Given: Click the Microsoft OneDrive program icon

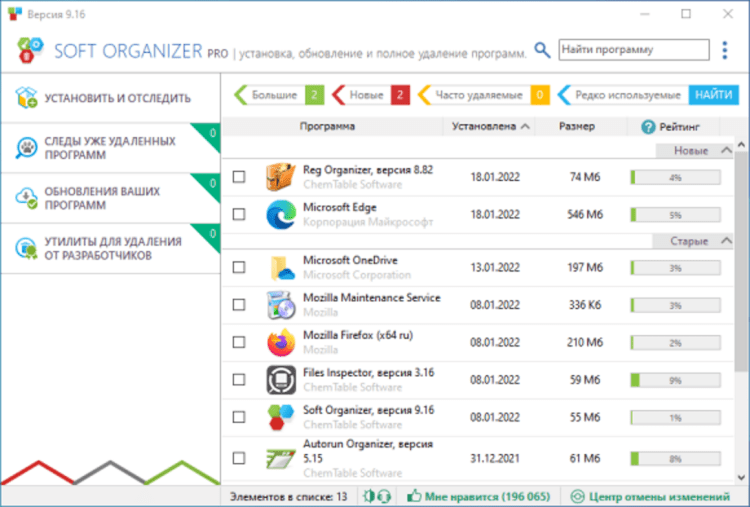Looking at the screenshot, I should [281, 267].
